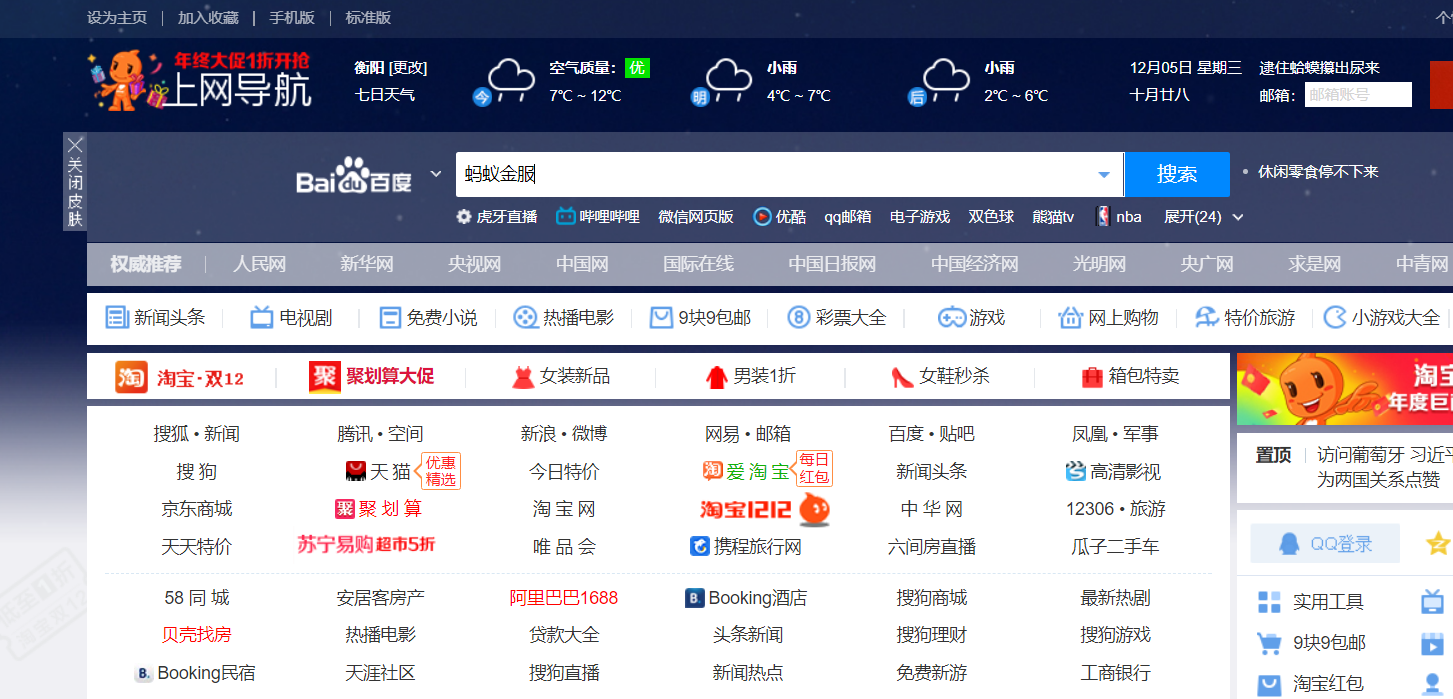Click the 实用工具 grid icon
1453x699 pixels.
pos(1269,602)
